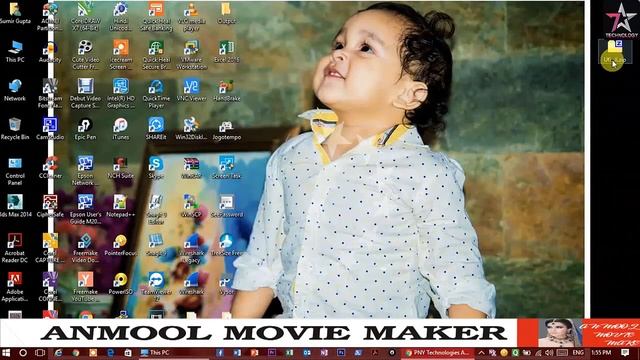The height and width of the screenshot is (360, 640).
Task: Open PointerFocus shortcut
Action: coord(120,245)
